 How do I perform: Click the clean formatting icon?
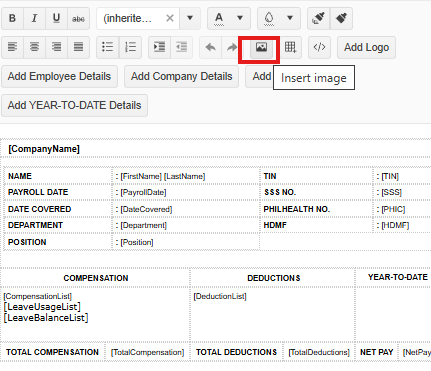tap(341, 18)
